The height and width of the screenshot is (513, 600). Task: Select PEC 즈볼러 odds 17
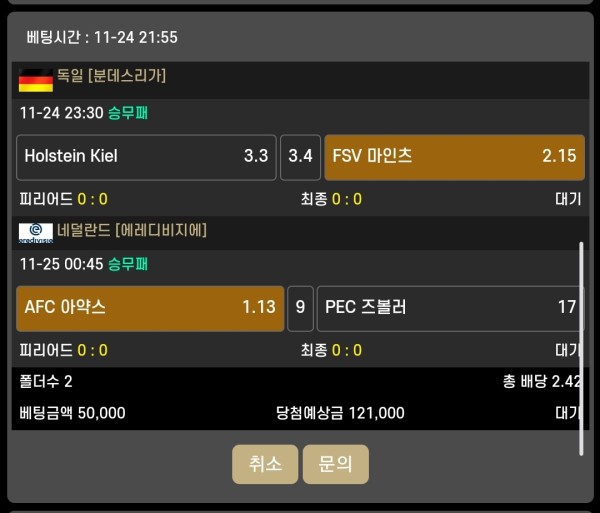449,308
